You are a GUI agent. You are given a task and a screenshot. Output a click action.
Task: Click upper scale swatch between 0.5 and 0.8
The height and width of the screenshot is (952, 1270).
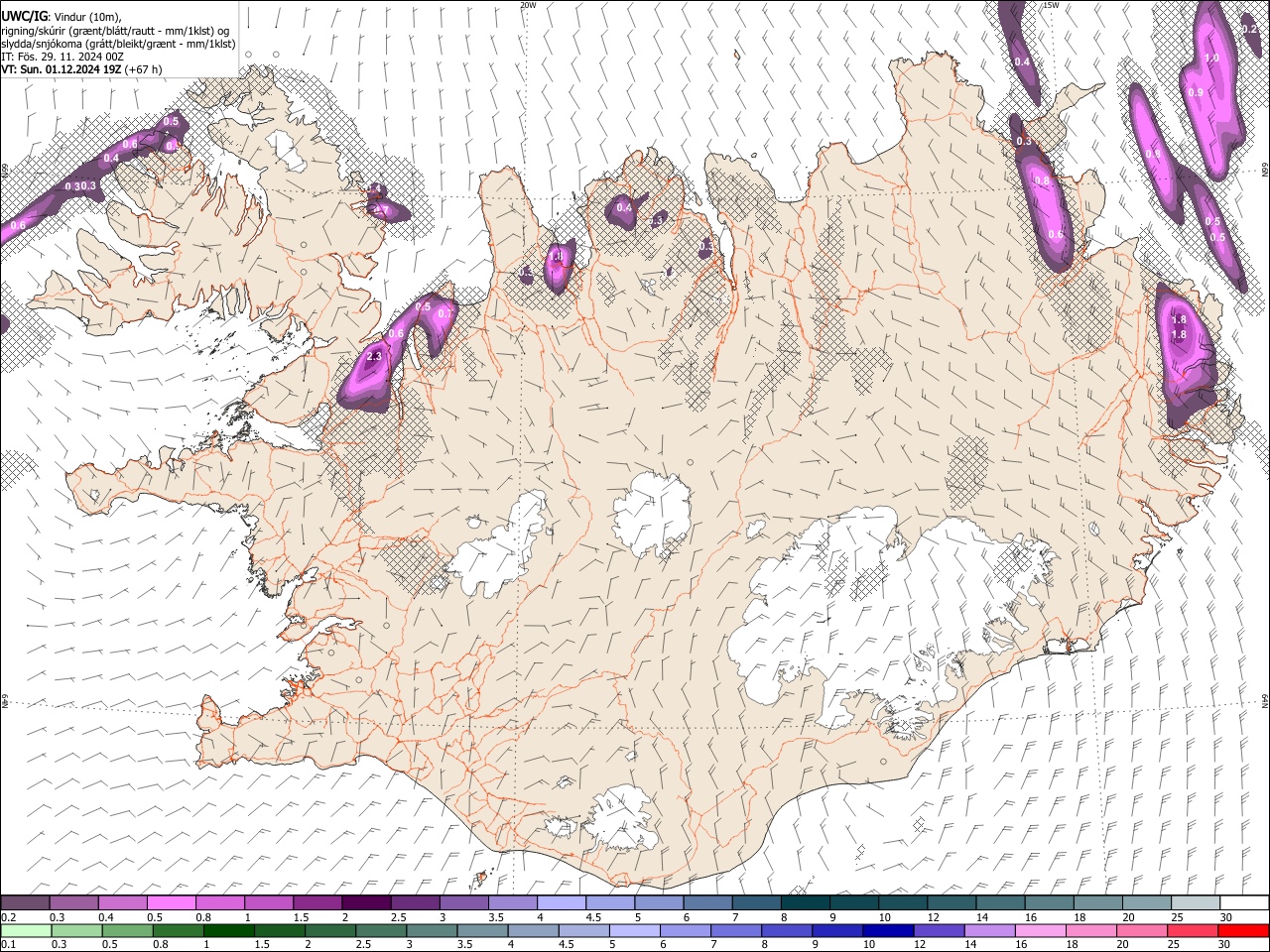(172, 902)
